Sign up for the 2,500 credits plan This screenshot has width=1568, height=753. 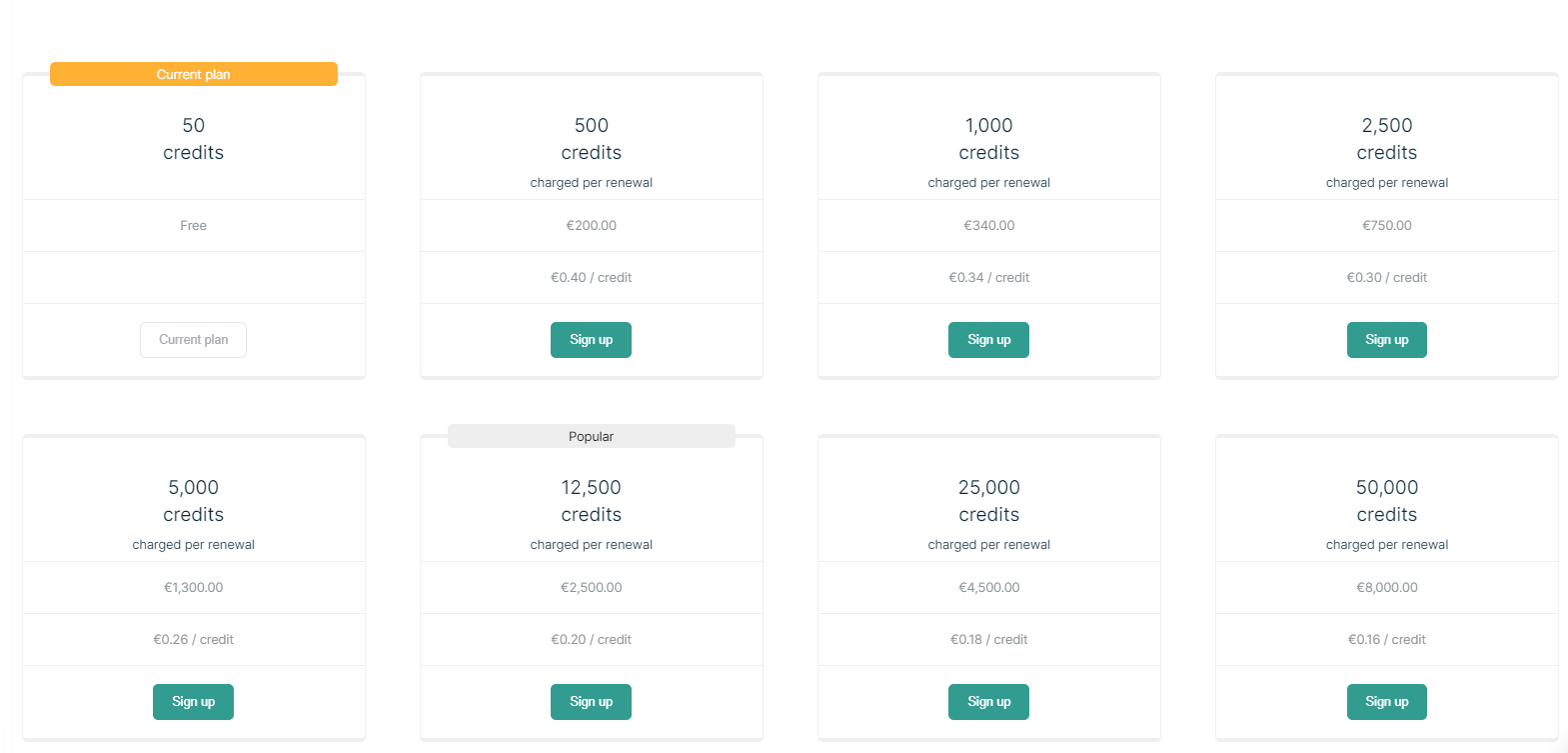pos(1386,340)
